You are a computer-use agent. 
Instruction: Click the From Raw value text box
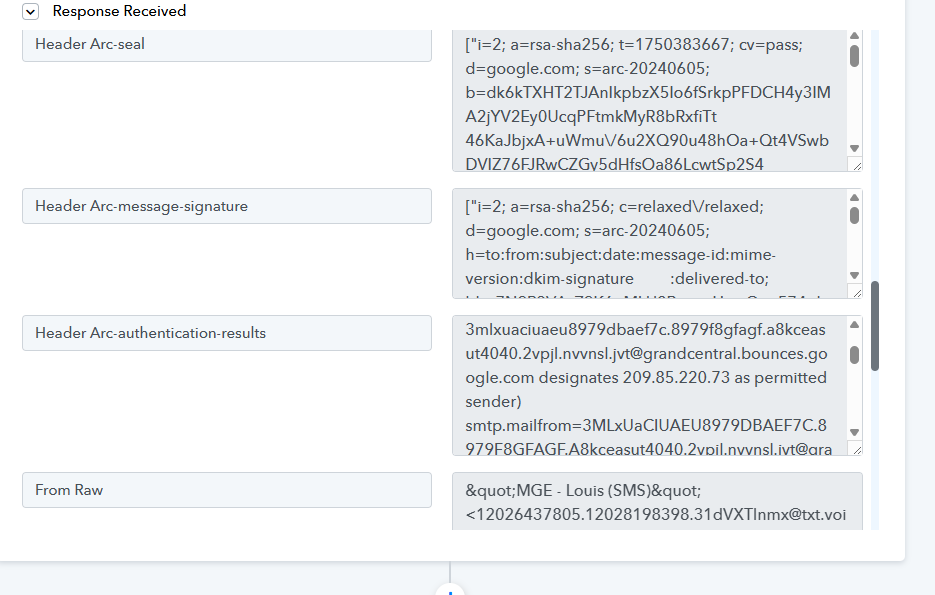(x=657, y=501)
